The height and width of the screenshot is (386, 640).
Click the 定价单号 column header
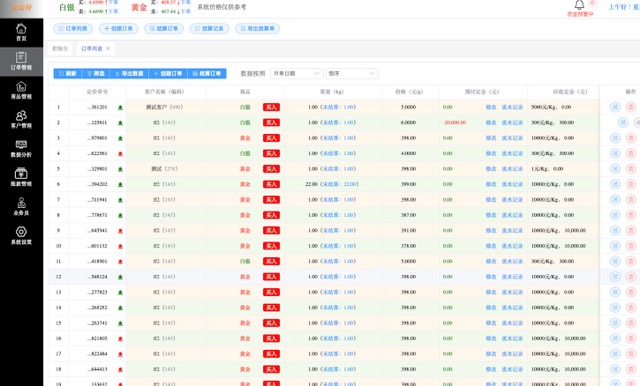[97, 92]
